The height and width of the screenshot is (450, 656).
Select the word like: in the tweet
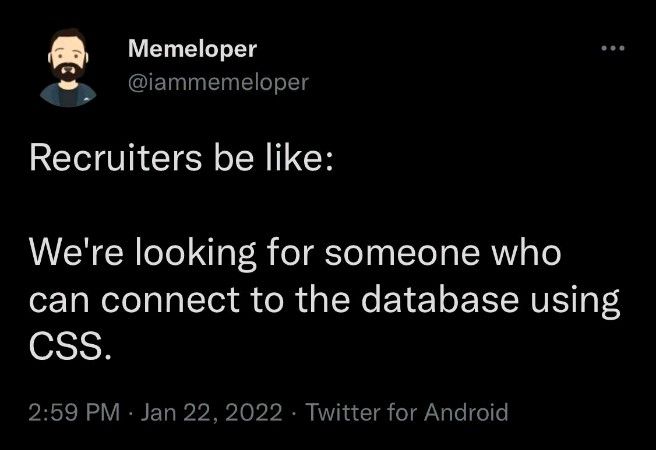coord(300,158)
